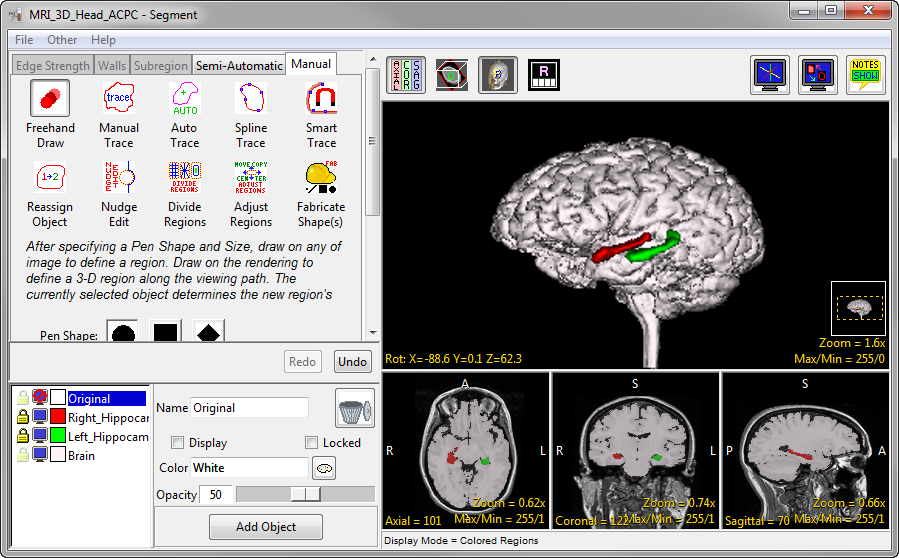Open the File menu
The image size is (899, 558).
click(x=24, y=40)
